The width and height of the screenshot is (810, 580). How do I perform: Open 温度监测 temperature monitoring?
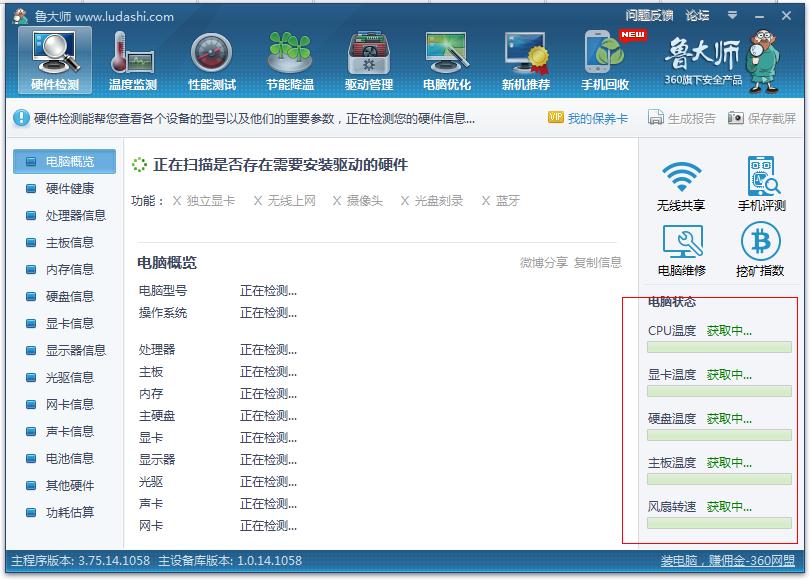pyautogui.click(x=133, y=58)
